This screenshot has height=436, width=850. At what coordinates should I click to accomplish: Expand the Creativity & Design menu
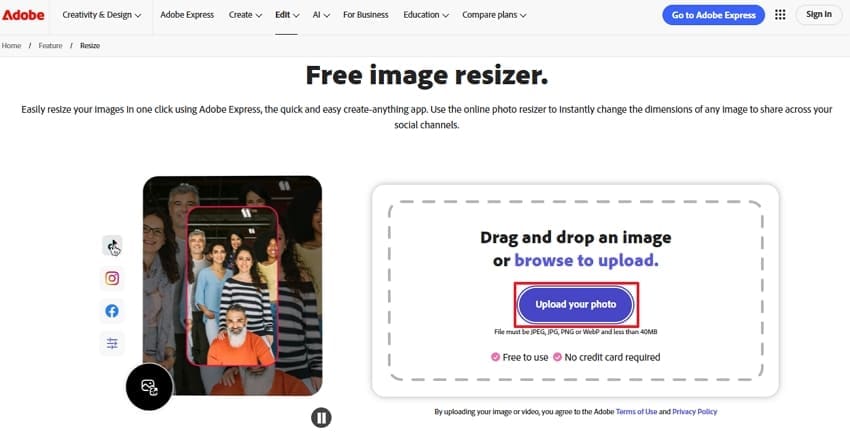coord(102,15)
